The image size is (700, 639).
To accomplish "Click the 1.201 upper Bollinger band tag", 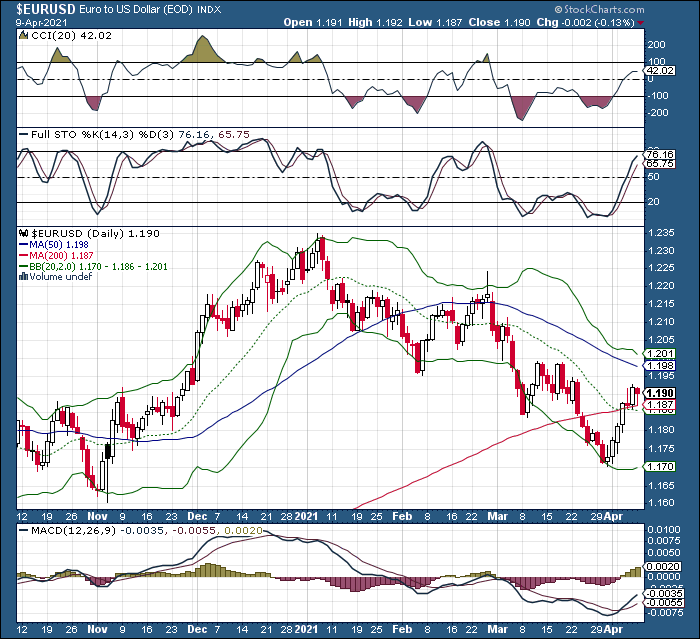I will tap(660, 354).
